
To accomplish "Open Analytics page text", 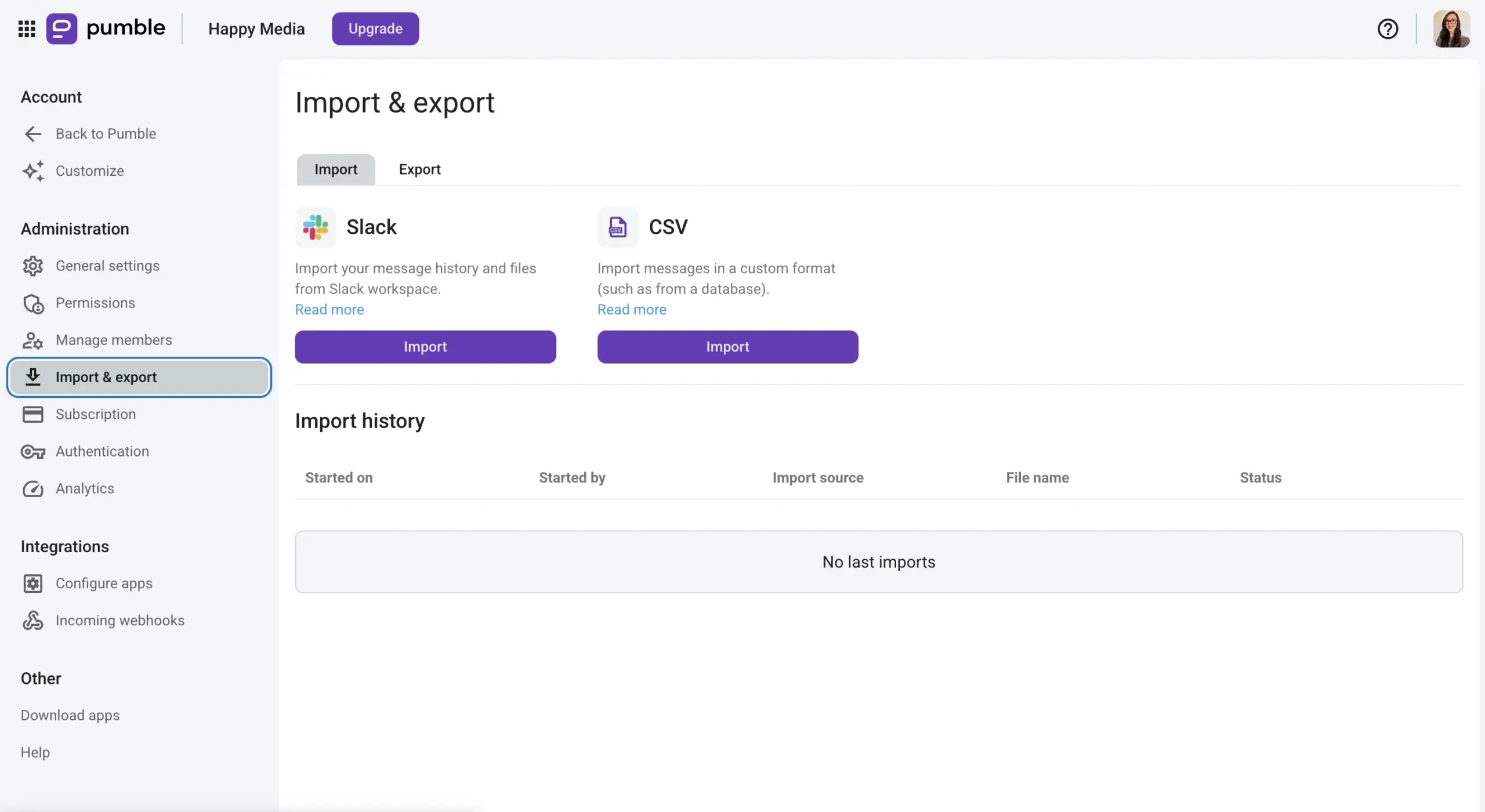I will click(85, 488).
